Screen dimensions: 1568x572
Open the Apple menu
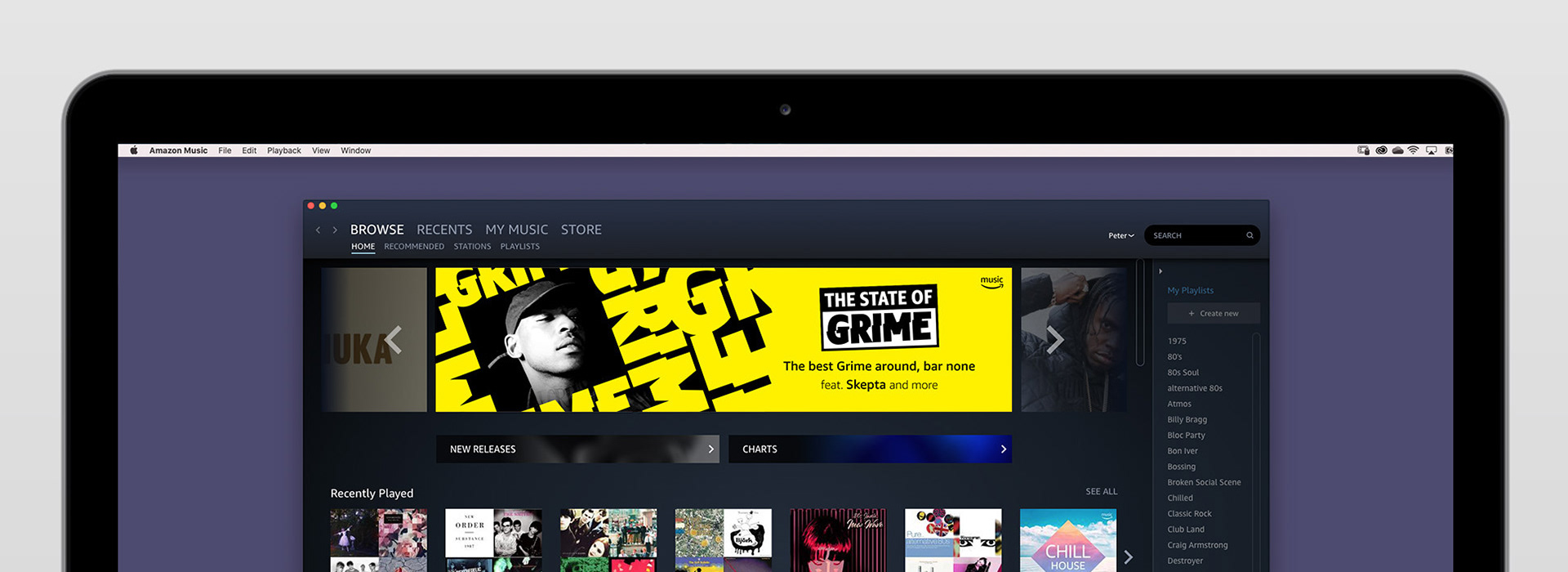(x=133, y=150)
